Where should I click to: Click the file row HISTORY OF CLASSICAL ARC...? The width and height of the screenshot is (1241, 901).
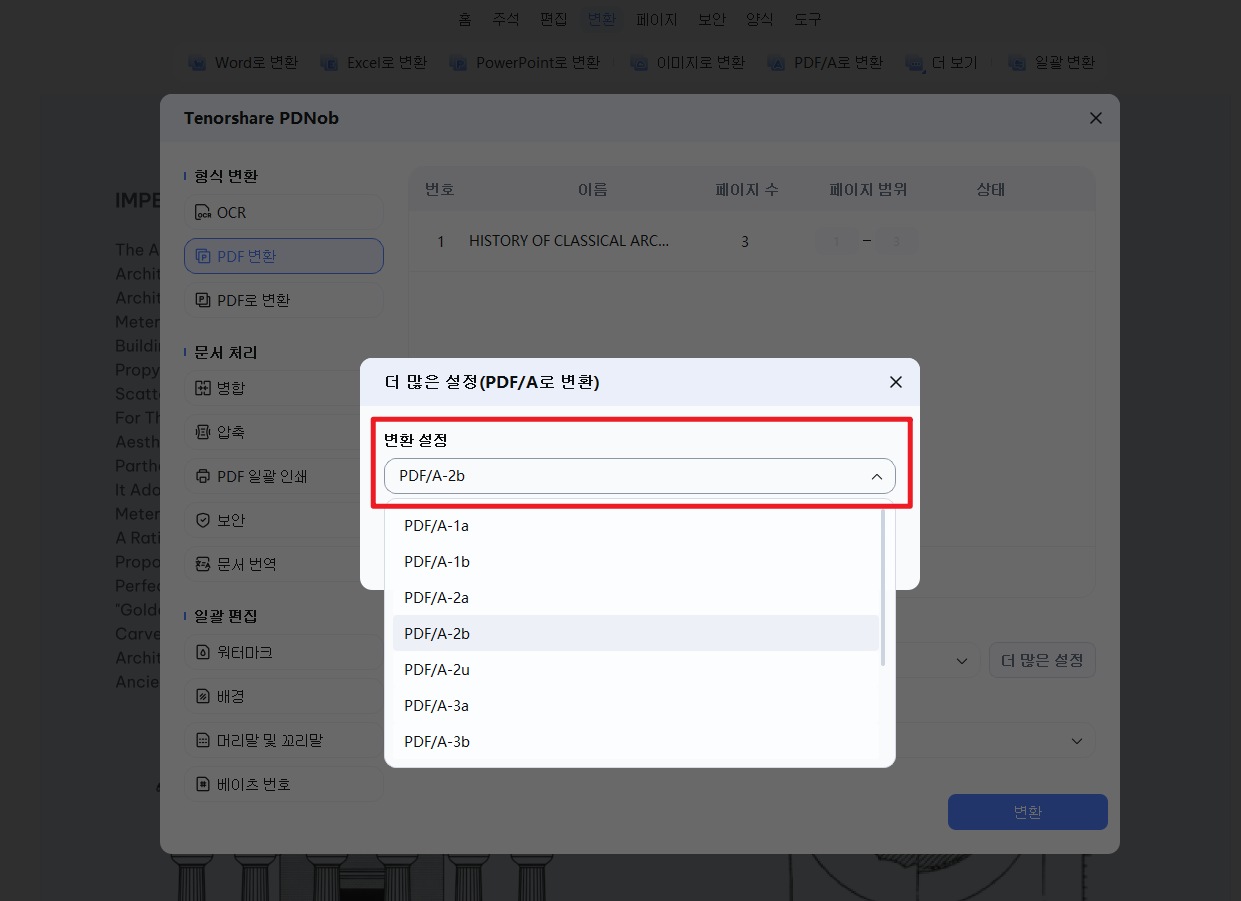pyautogui.click(x=751, y=241)
